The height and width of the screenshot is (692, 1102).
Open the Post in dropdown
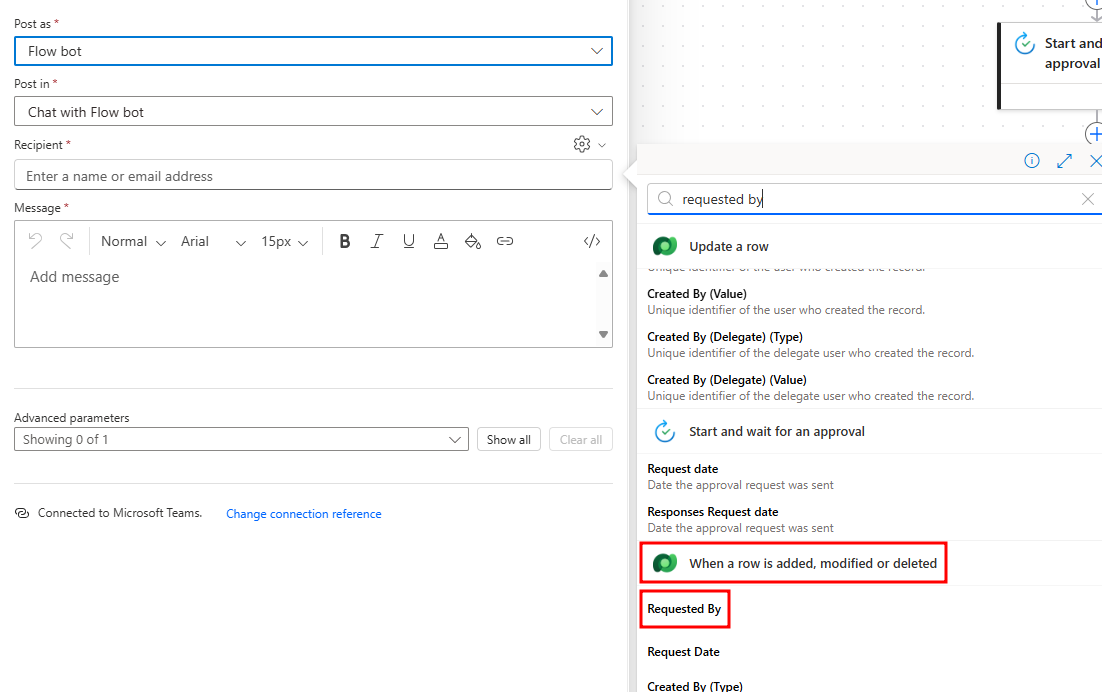(x=313, y=112)
